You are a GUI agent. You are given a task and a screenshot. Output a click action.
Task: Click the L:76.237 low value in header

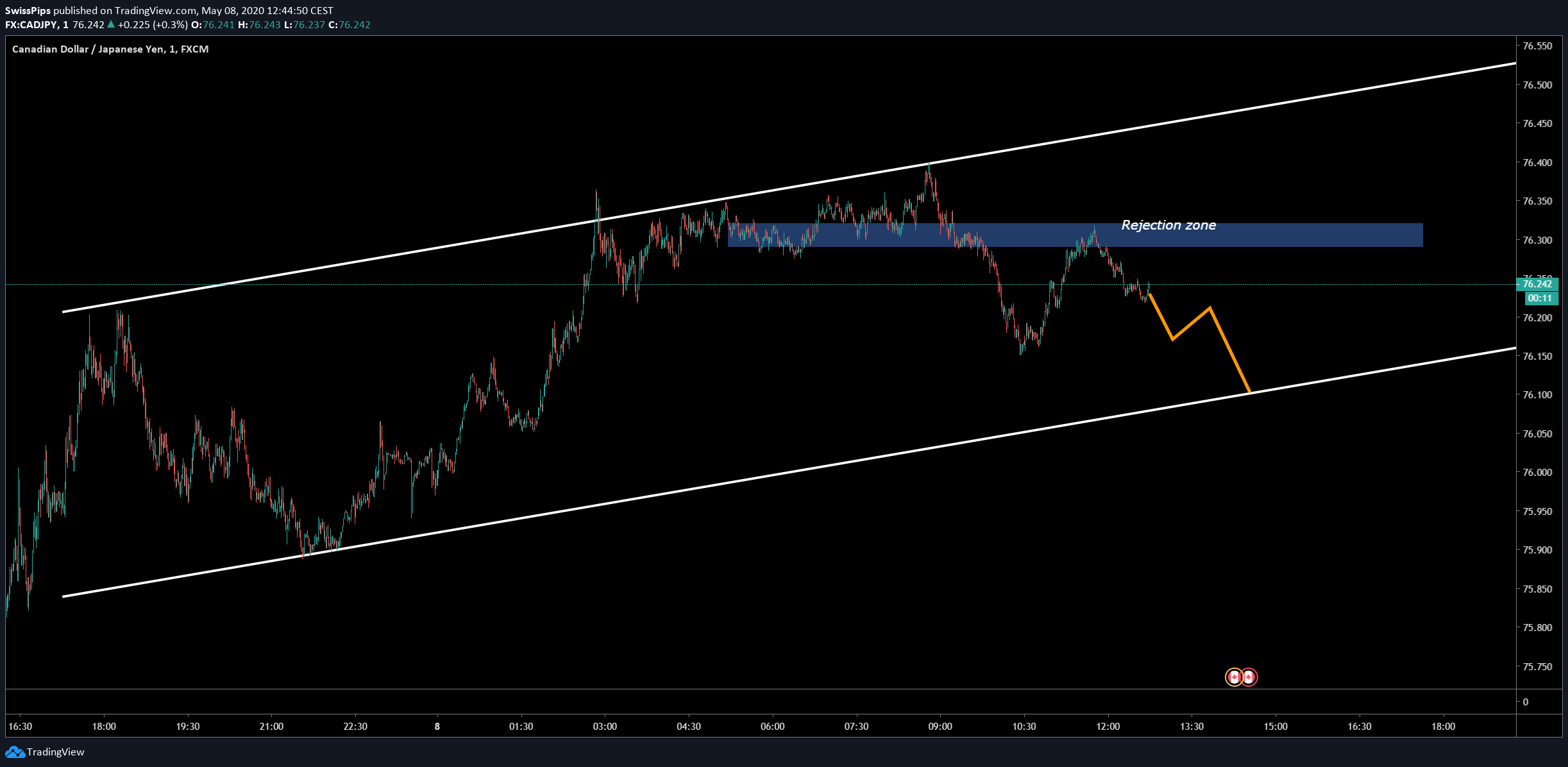point(305,25)
